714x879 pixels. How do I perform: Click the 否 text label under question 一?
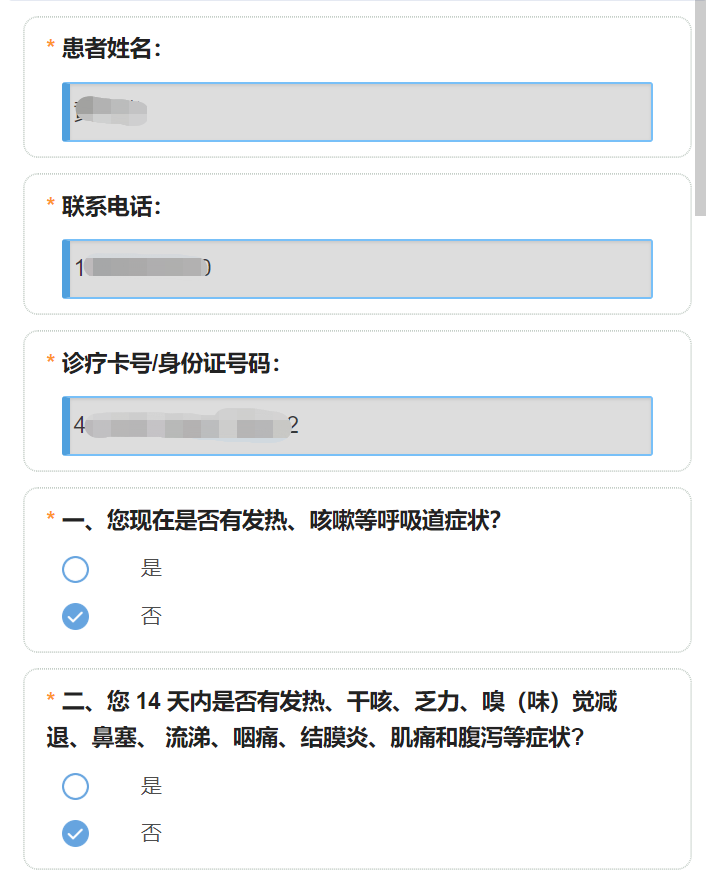pos(151,616)
